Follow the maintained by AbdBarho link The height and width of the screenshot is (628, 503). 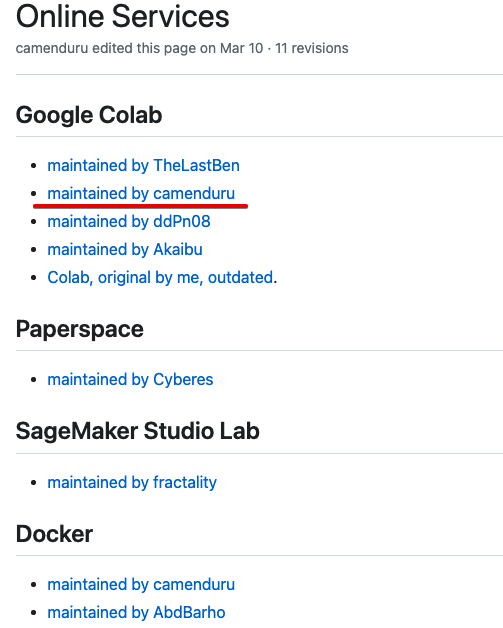[x=136, y=613]
